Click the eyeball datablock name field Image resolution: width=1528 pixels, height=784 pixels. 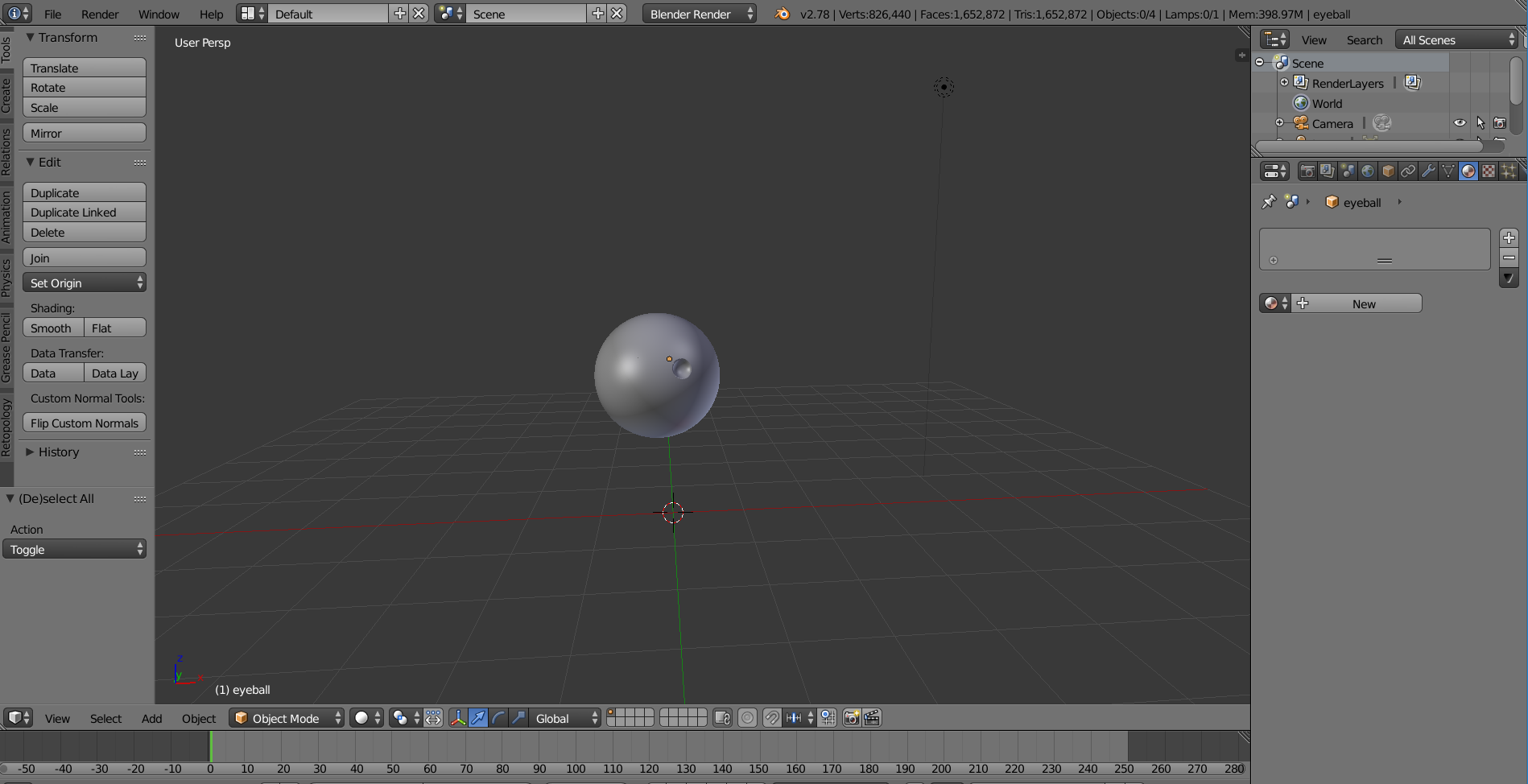(x=1364, y=202)
